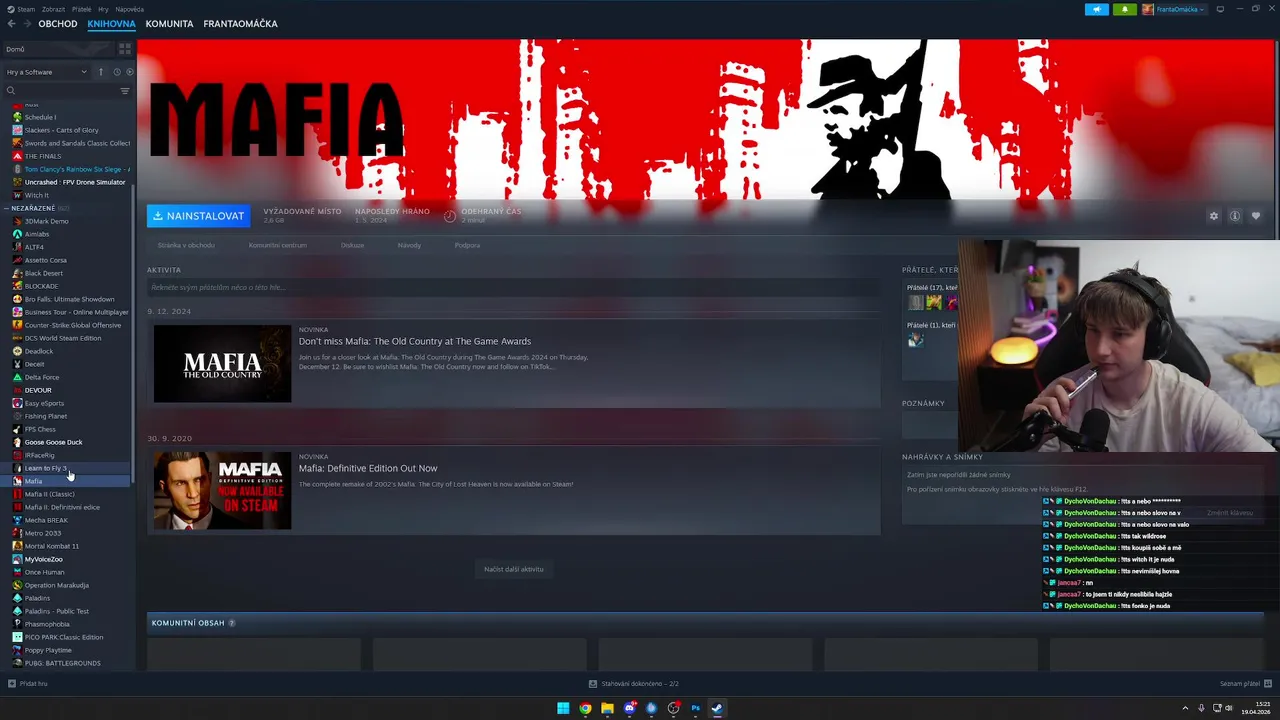Open the Přátelé menu

pos(81,9)
